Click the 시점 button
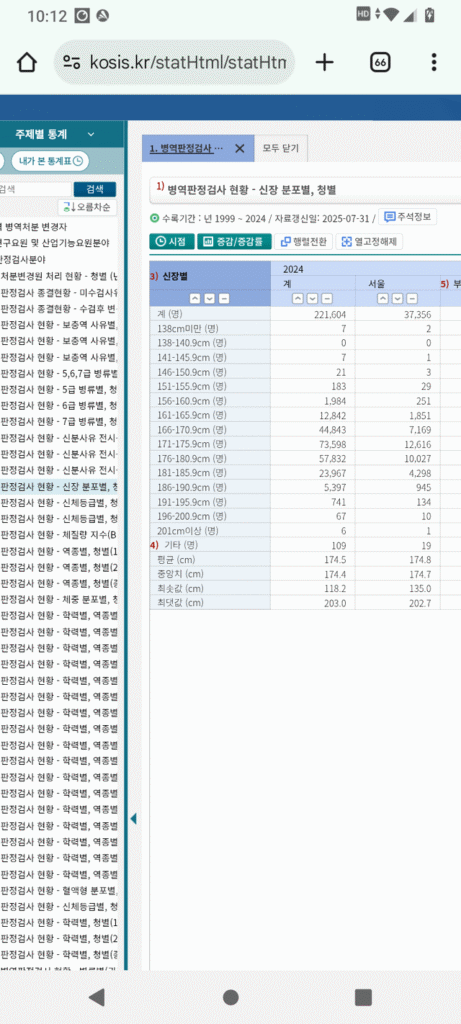461x1024 pixels. 172,241
